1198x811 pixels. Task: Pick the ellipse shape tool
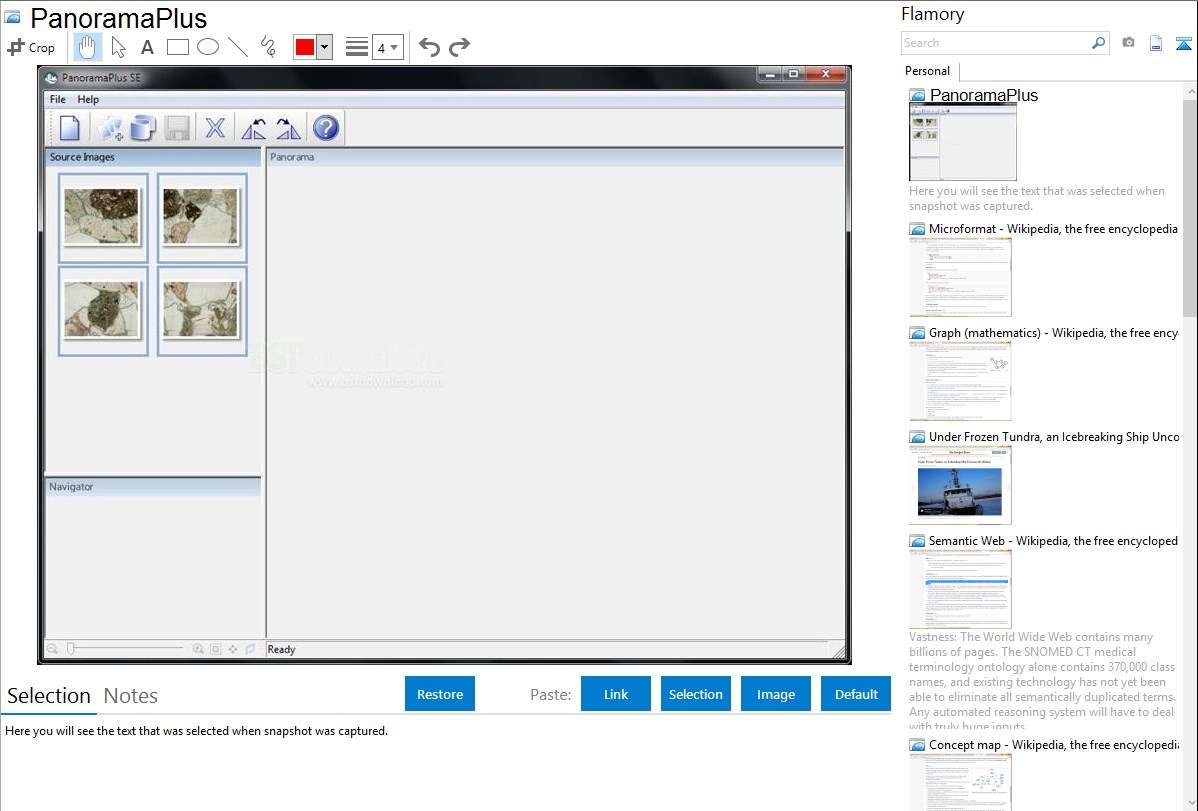tap(208, 47)
